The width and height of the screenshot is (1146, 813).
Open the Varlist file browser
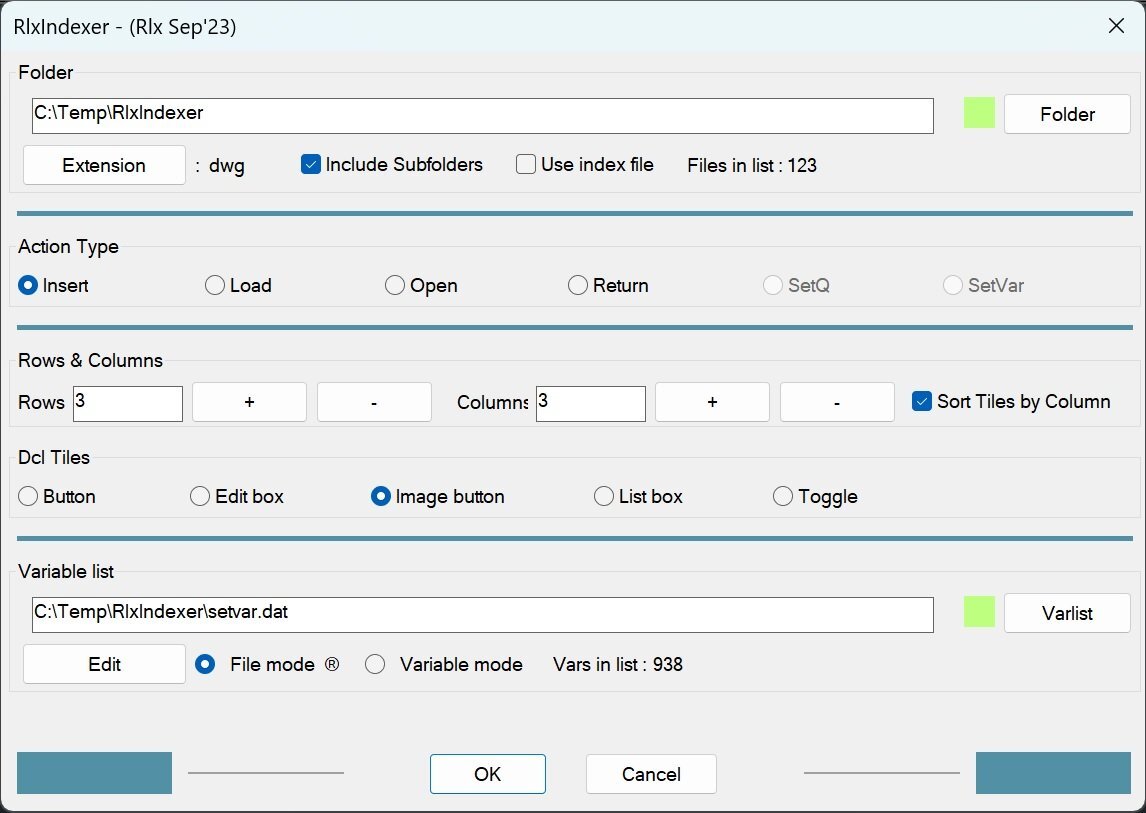click(x=1067, y=613)
